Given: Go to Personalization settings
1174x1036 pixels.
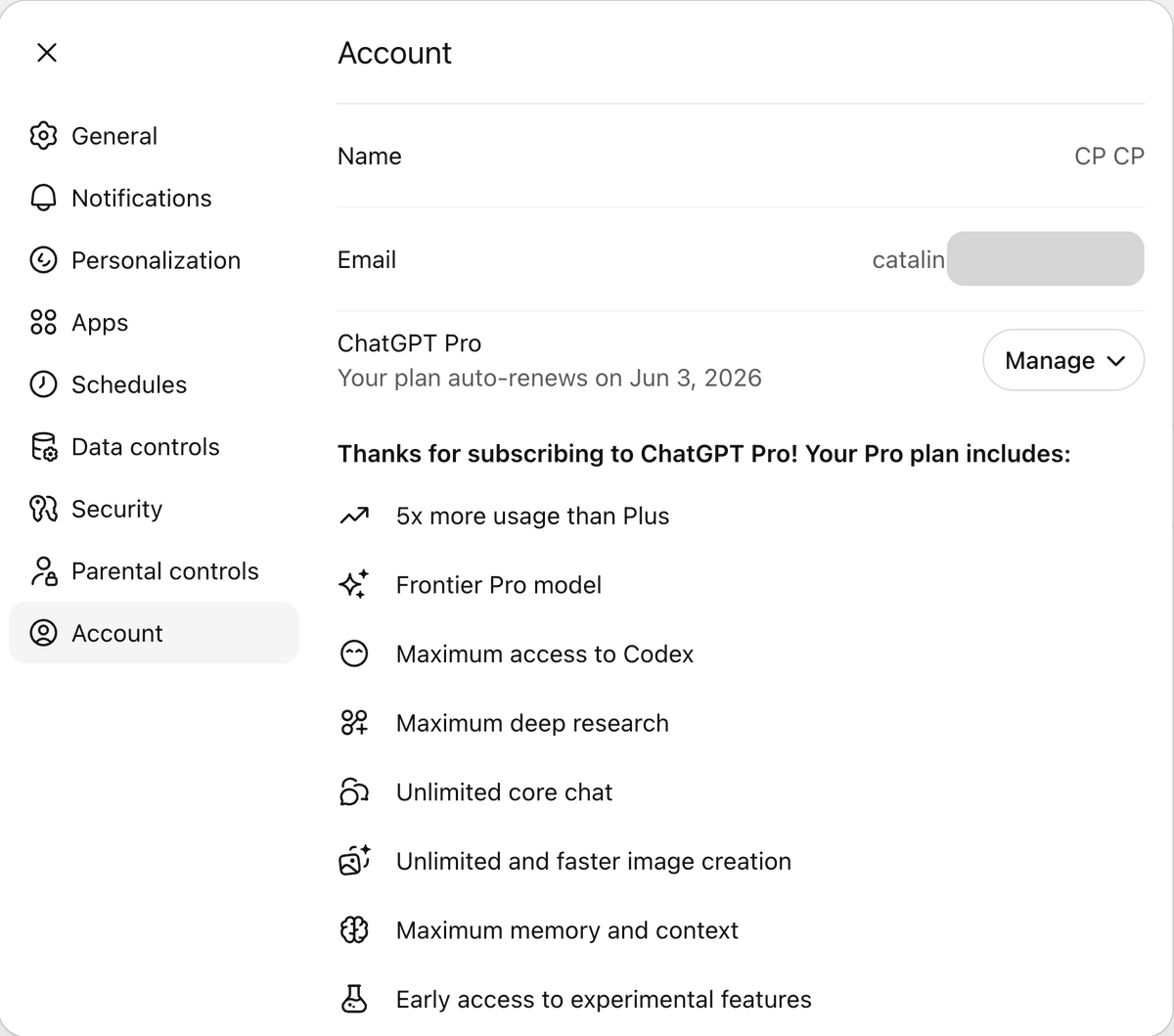Looking at the screenshot, I should [154, 260].
